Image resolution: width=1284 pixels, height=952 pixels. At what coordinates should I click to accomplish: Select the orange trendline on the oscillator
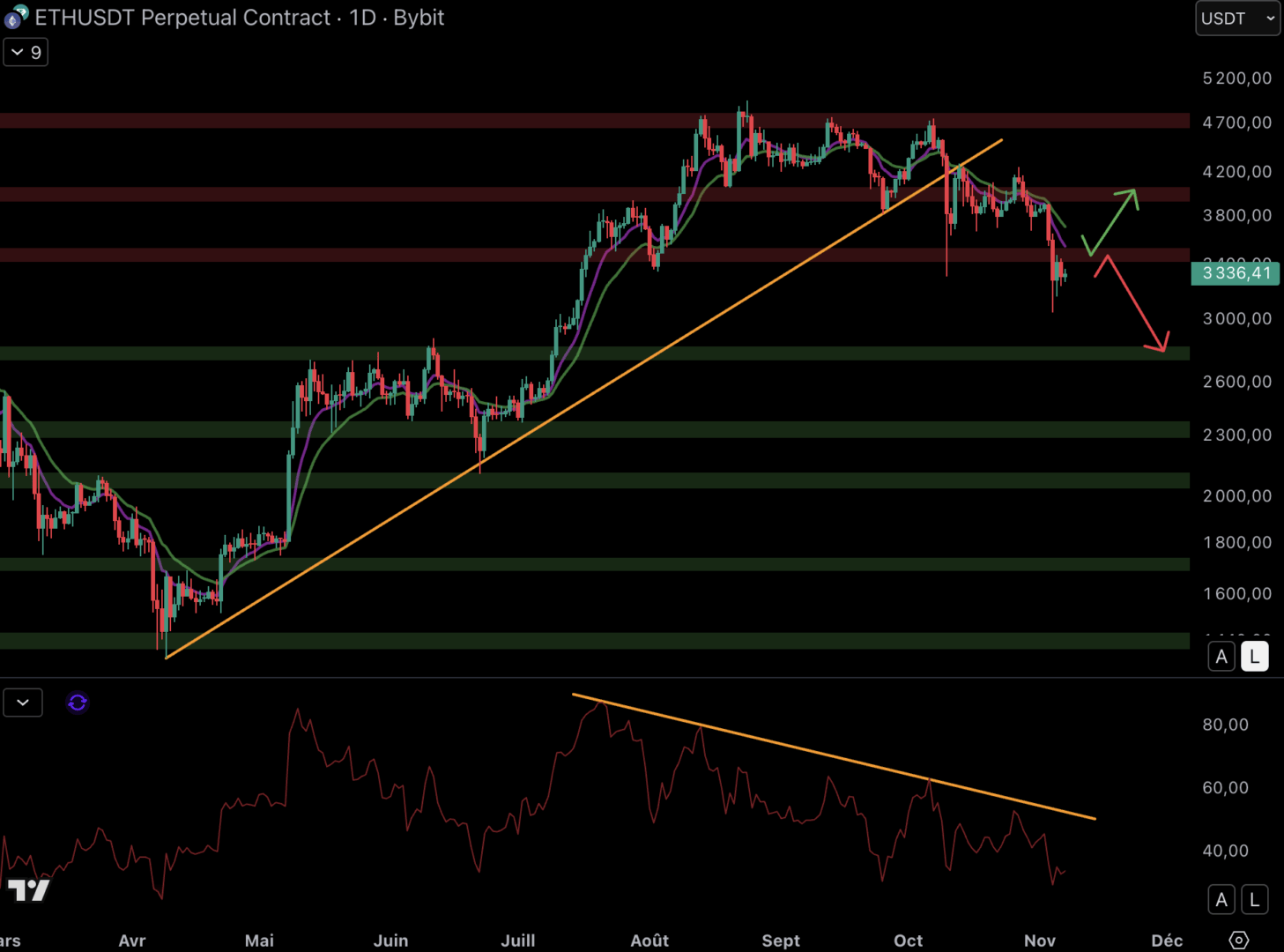[837, 758]
